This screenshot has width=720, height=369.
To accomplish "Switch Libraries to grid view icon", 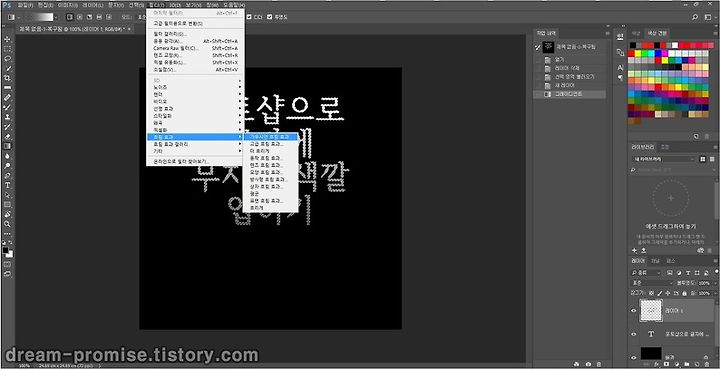I will coord(703,159).
